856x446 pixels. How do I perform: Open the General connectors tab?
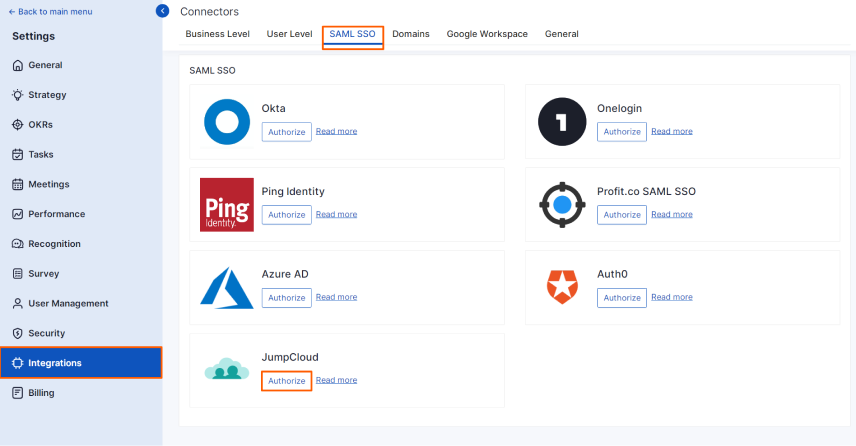[x=561, y=34]
